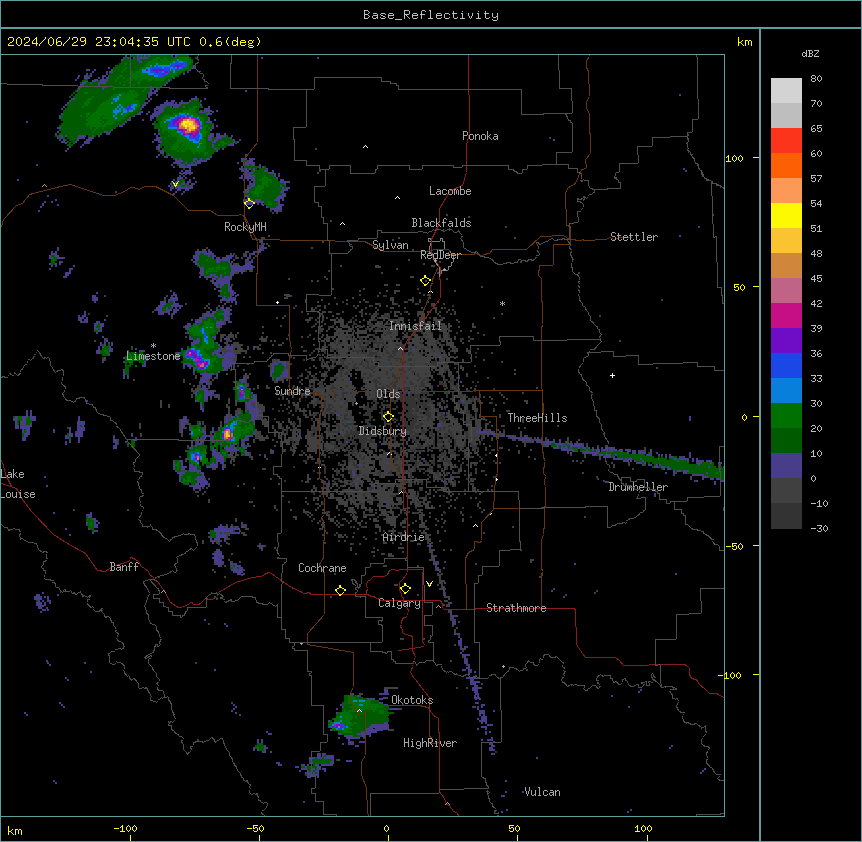Click the Limestone label
The width and height of the screenshot is (862, 842).
click(153, 356)
